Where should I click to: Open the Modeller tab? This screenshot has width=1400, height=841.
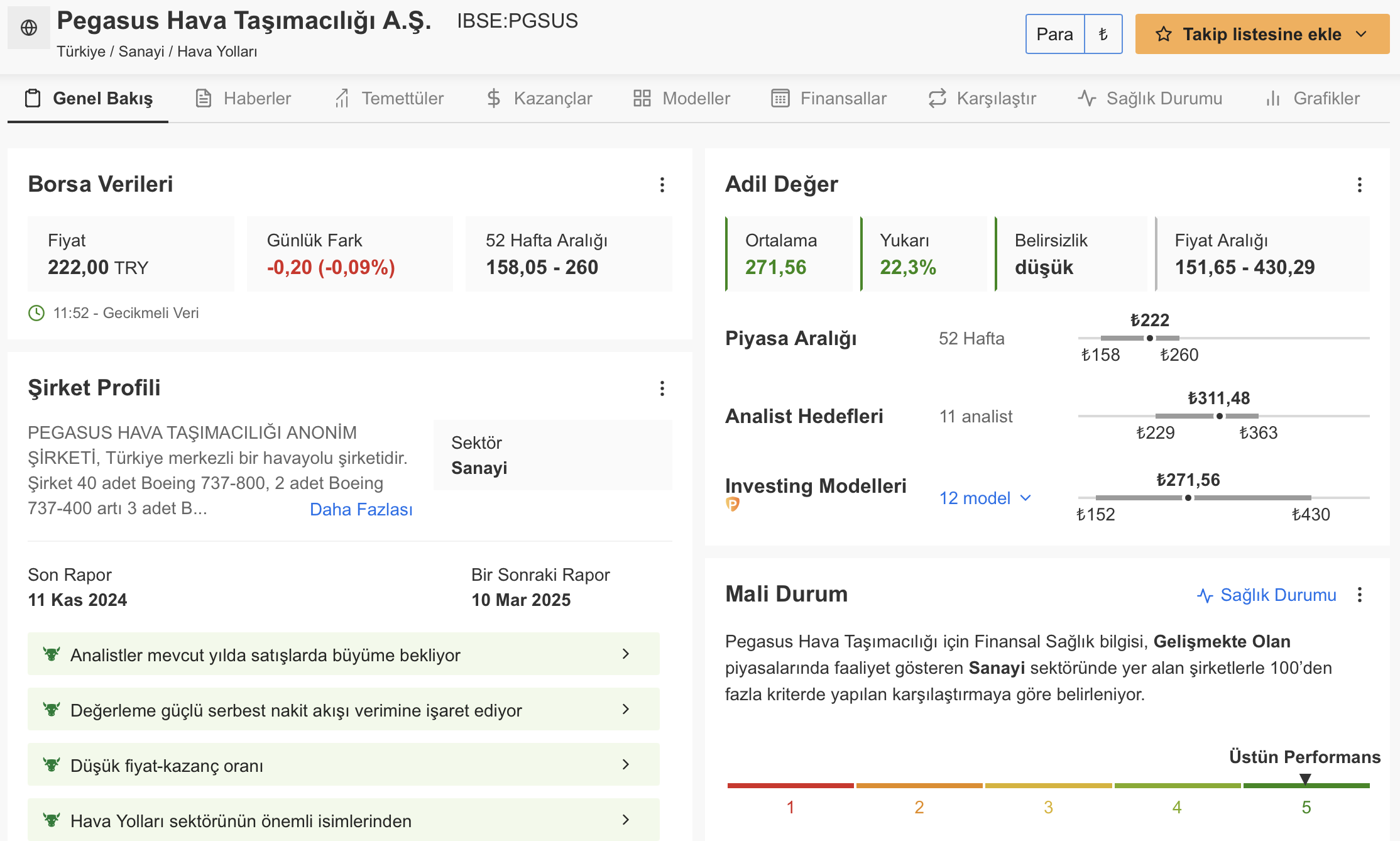point(682,98)
